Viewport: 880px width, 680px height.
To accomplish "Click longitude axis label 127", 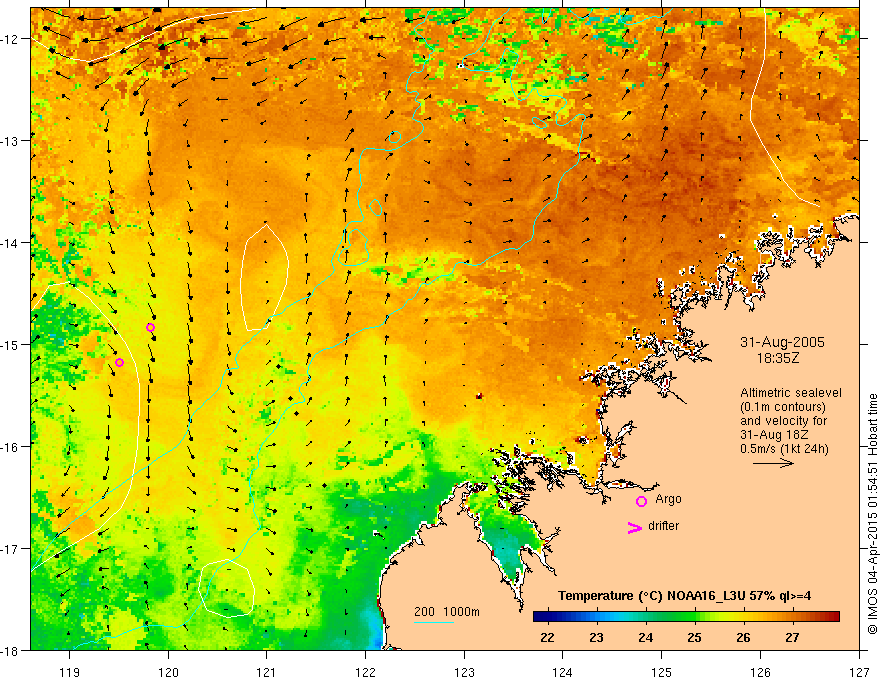I will tap(859, 672).
